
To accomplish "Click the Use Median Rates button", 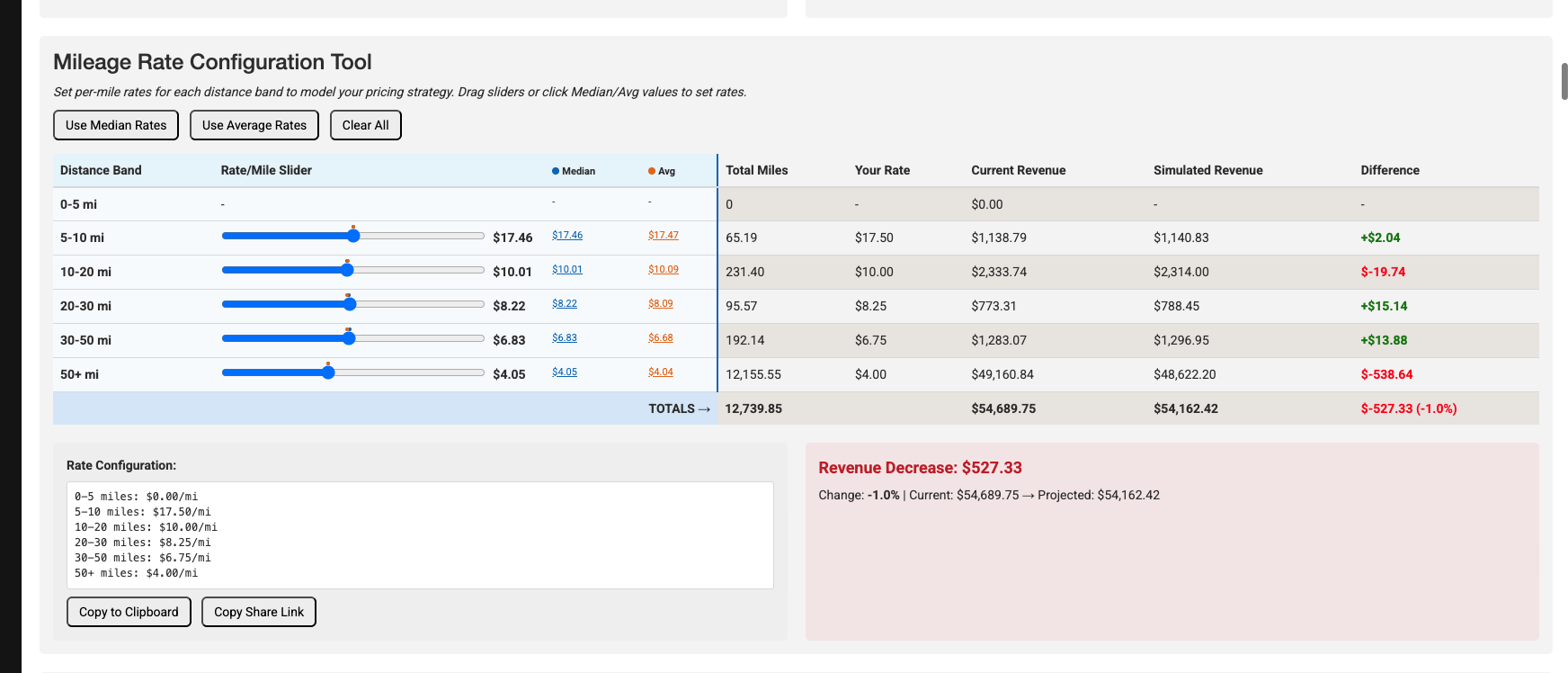I will 116,125.
